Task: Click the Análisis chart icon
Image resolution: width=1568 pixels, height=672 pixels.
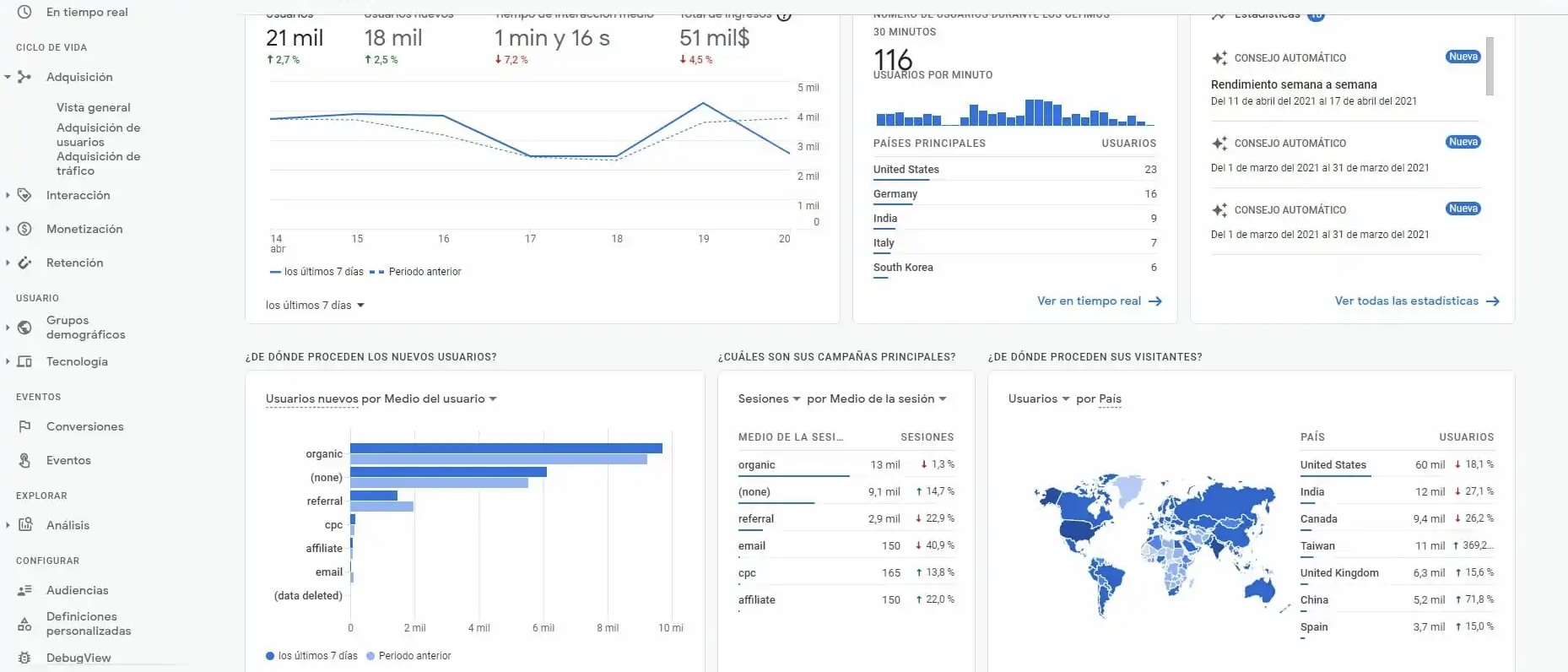Action: point(25,525)
